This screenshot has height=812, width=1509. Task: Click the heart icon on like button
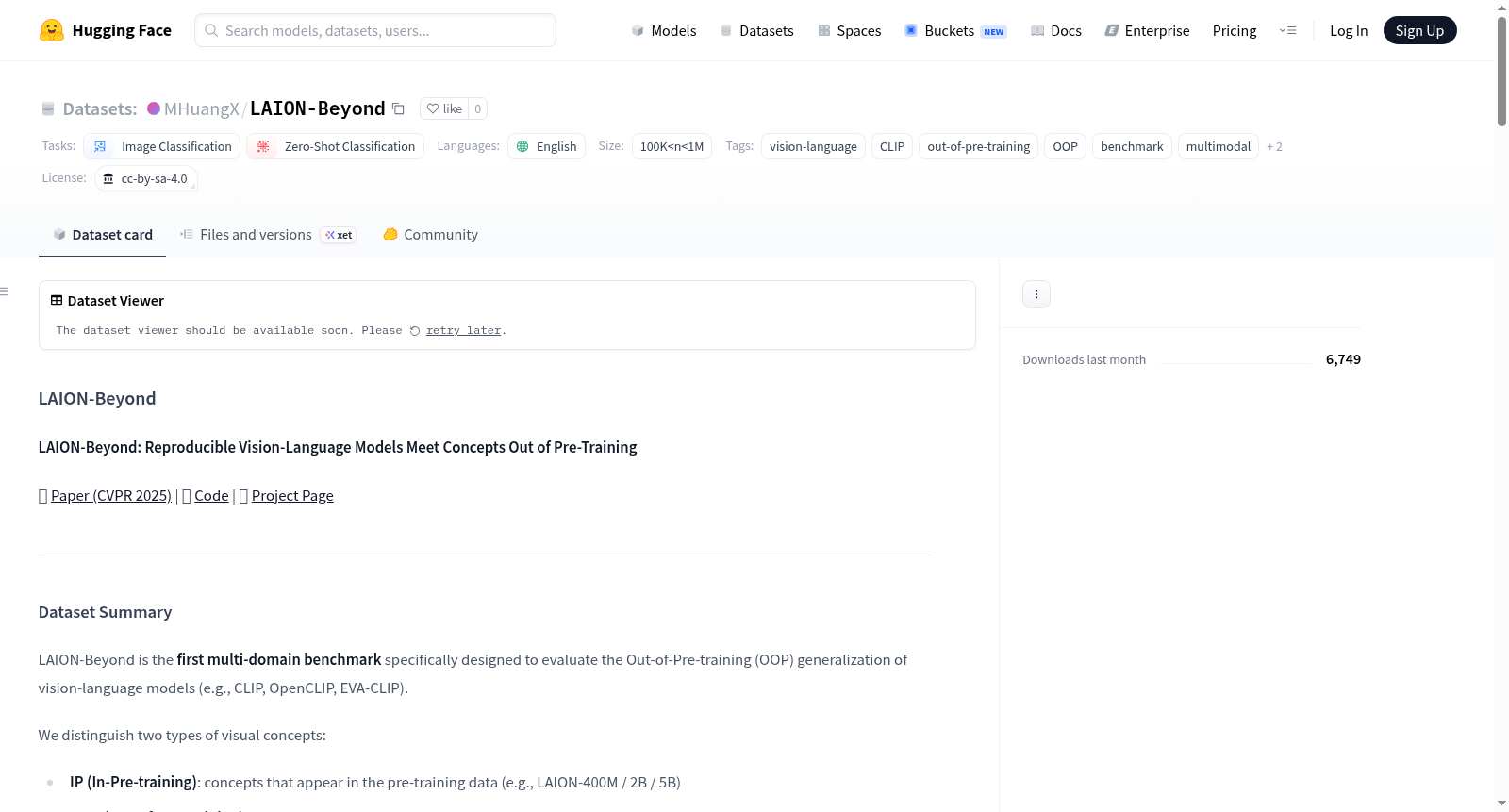pos(433,108)
